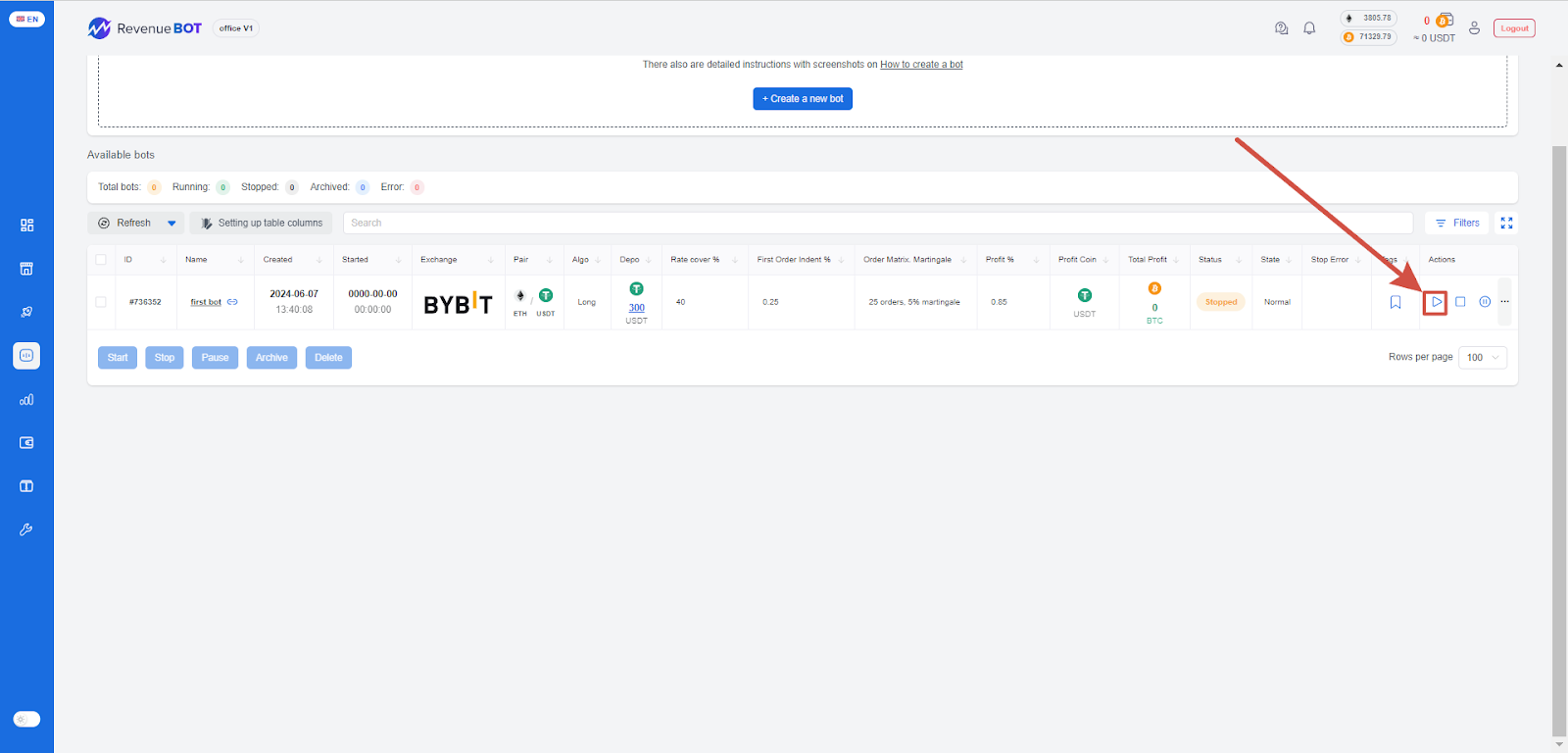This screenshot has height=753, width=1568.
Task: Open the How to create a bot link
Action: point(921,65)
